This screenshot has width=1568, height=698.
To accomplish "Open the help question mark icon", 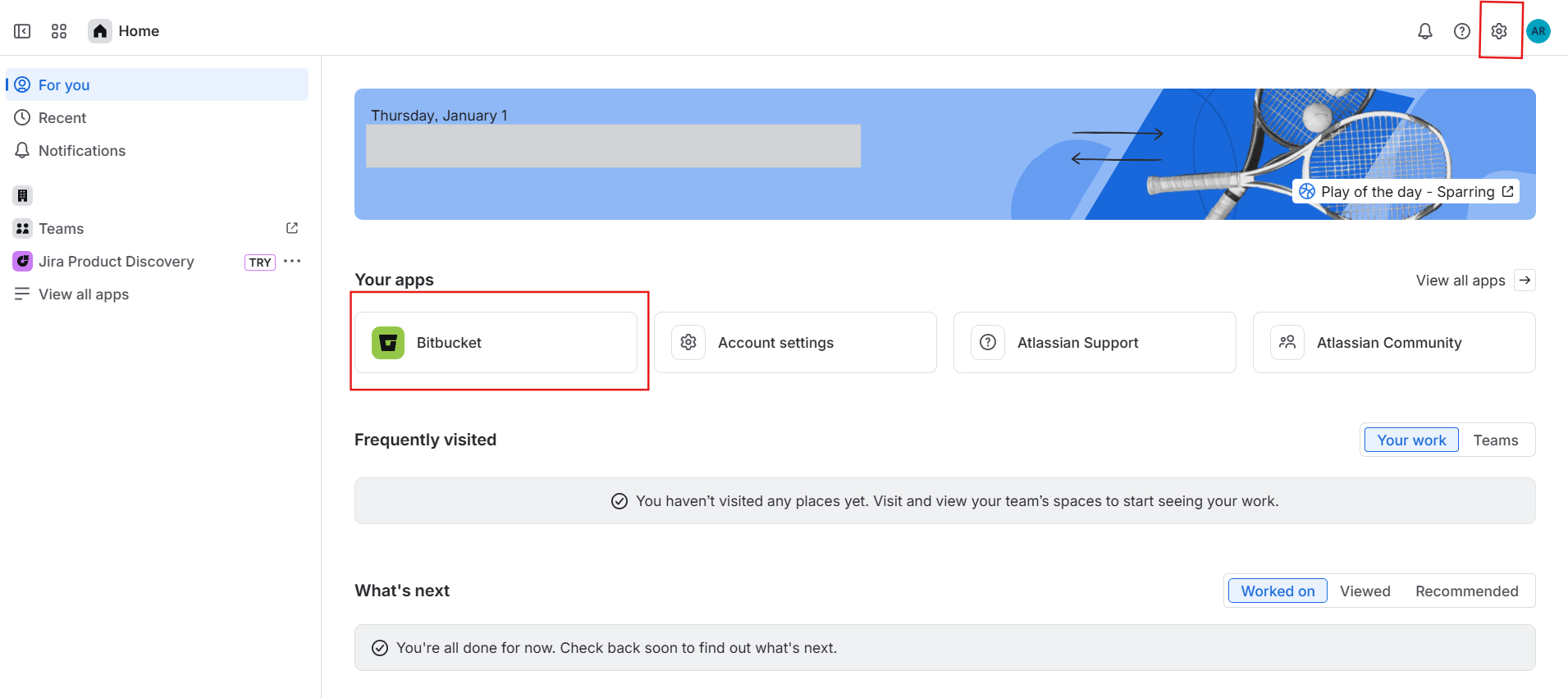I will click(x=1461, y=31).
